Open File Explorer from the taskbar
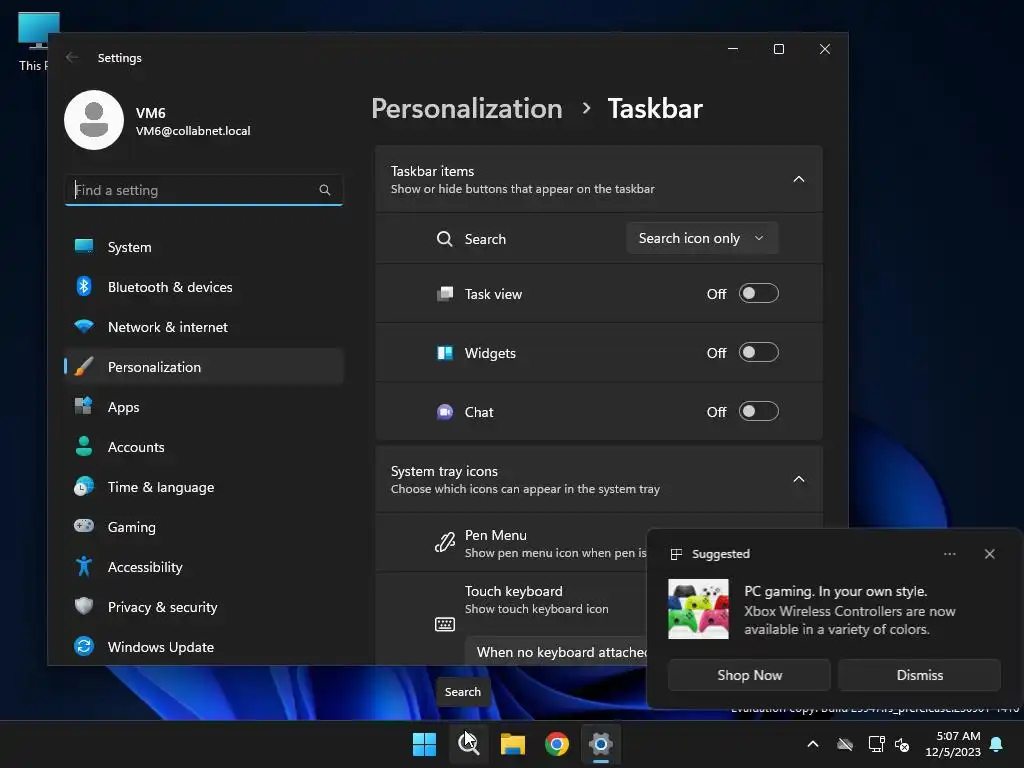Image resolution: width=1024 pixels, height=768 pixels. tap(513, 744)
